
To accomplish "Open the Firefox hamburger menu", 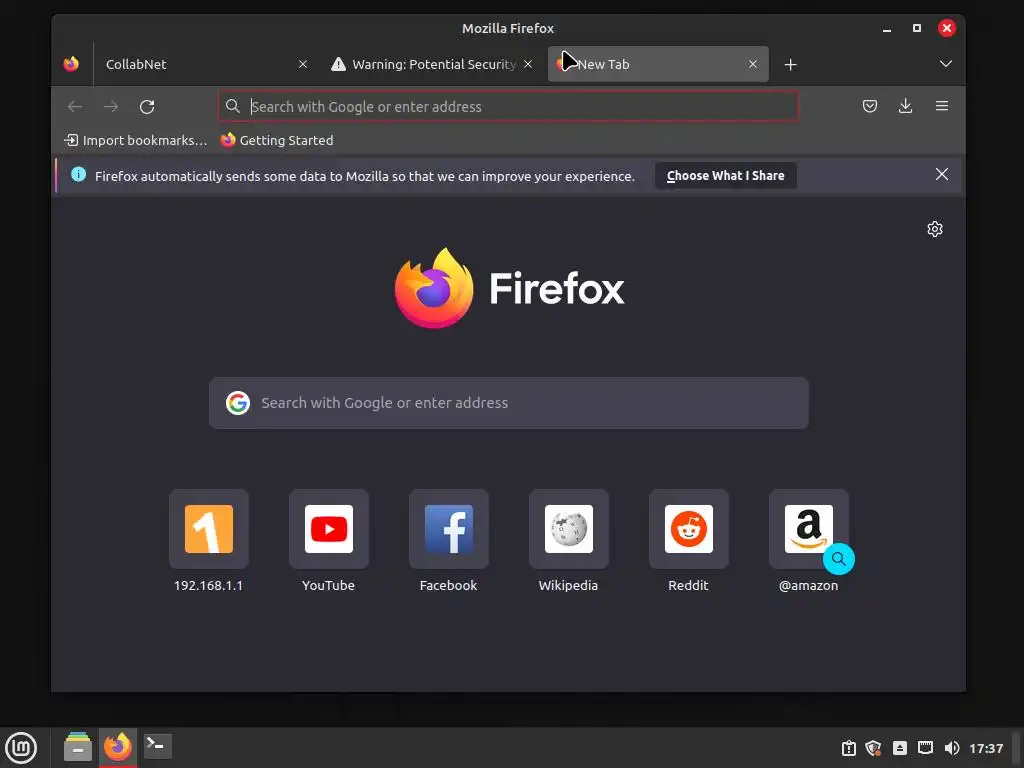I will pos(941,106).
